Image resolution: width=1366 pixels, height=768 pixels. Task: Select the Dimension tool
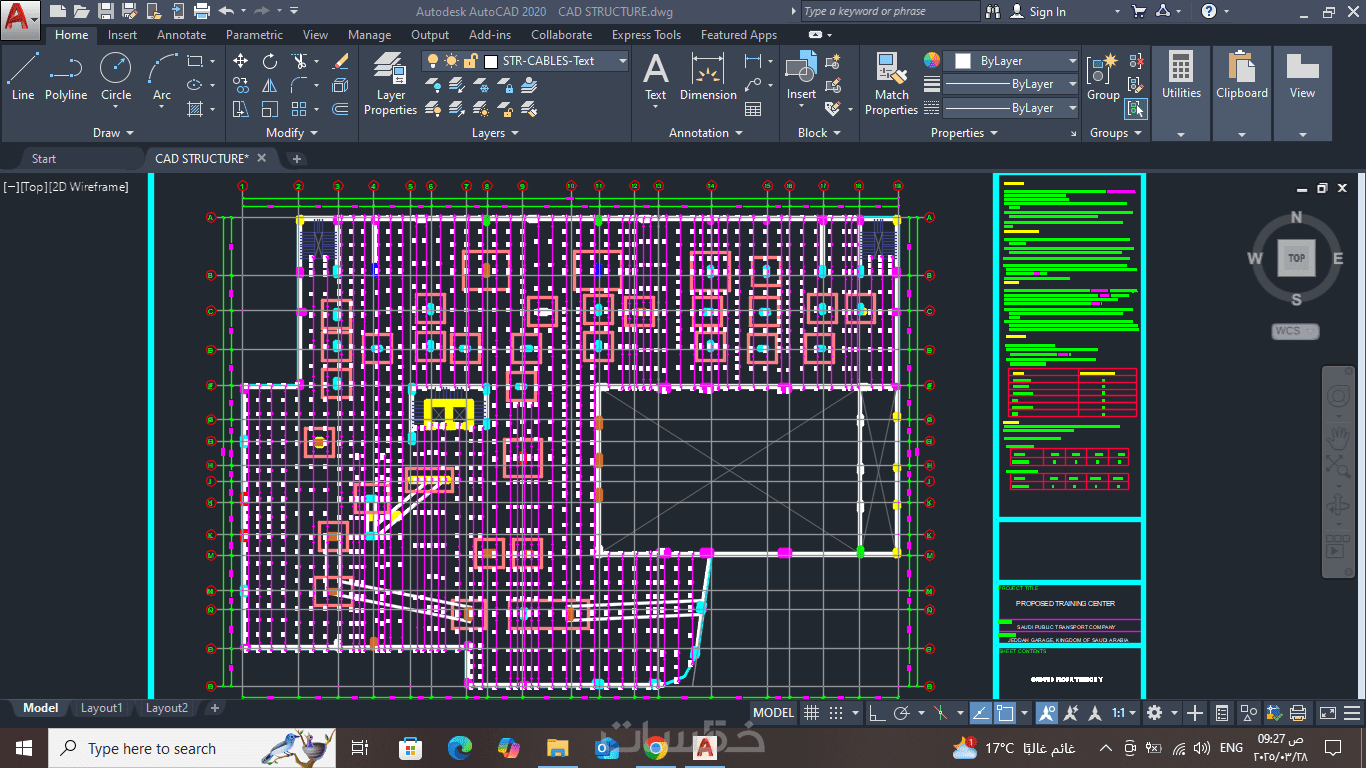[x=708, y=77]
